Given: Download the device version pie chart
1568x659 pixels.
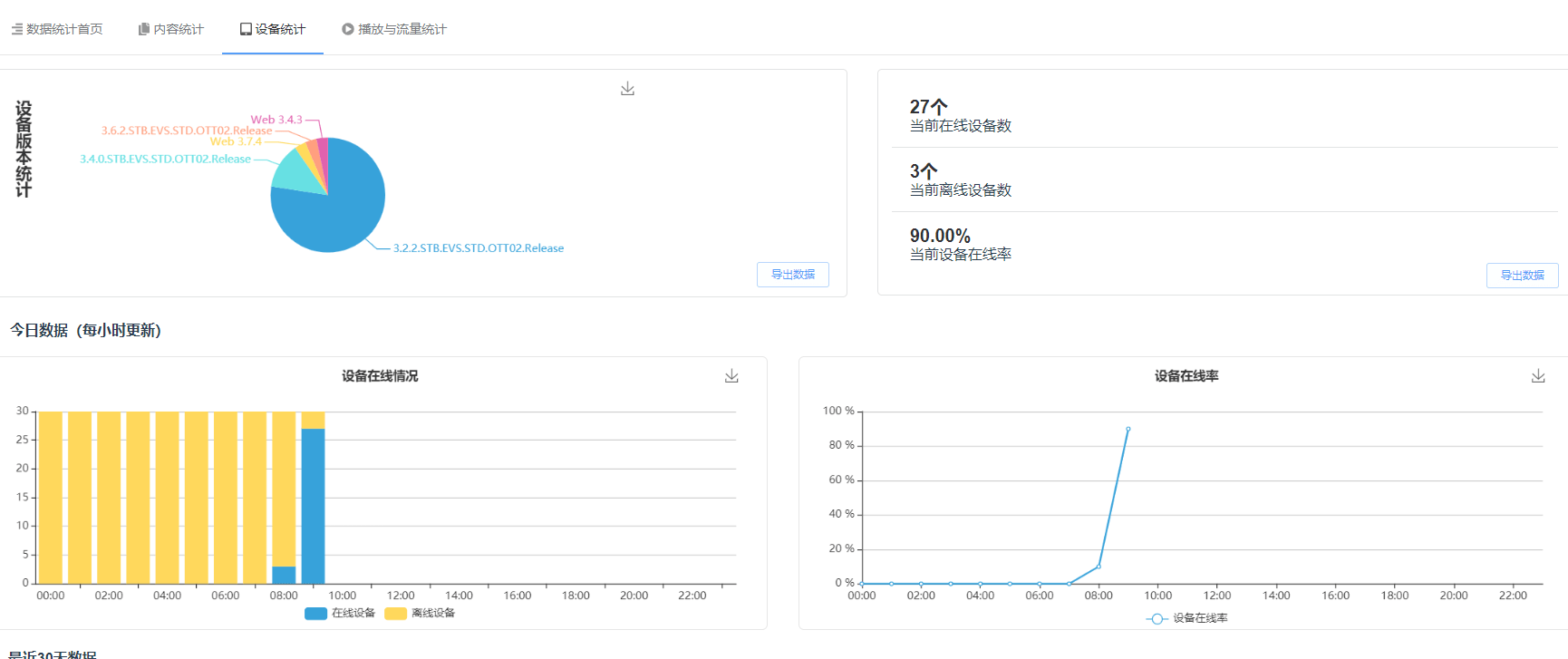Looking at the screenshot, I should click(627, 89).
